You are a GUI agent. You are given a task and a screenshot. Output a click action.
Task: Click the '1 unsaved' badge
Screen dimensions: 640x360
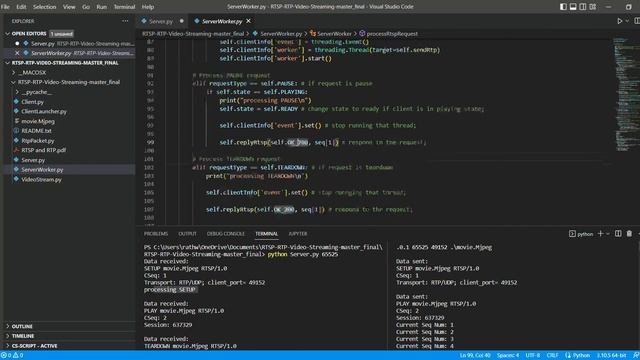click(x=62, y=33)
